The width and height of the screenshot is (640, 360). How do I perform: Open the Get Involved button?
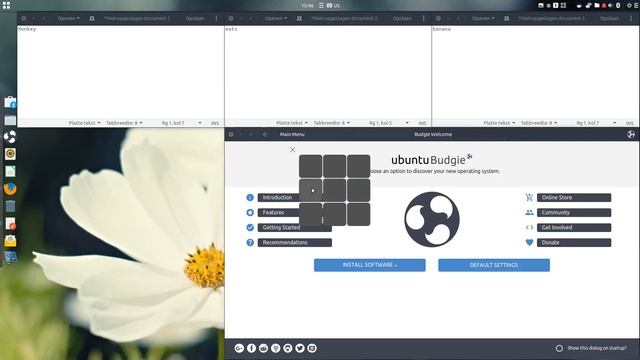574,228
